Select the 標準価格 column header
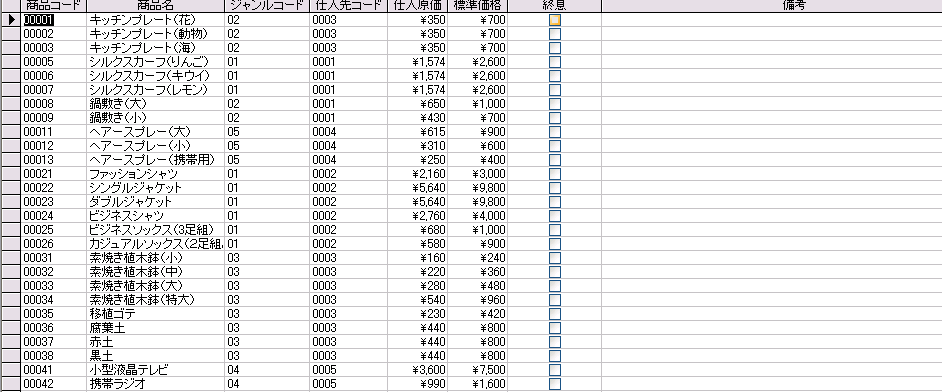Screen dimensions: 944x392 (477, 6)
